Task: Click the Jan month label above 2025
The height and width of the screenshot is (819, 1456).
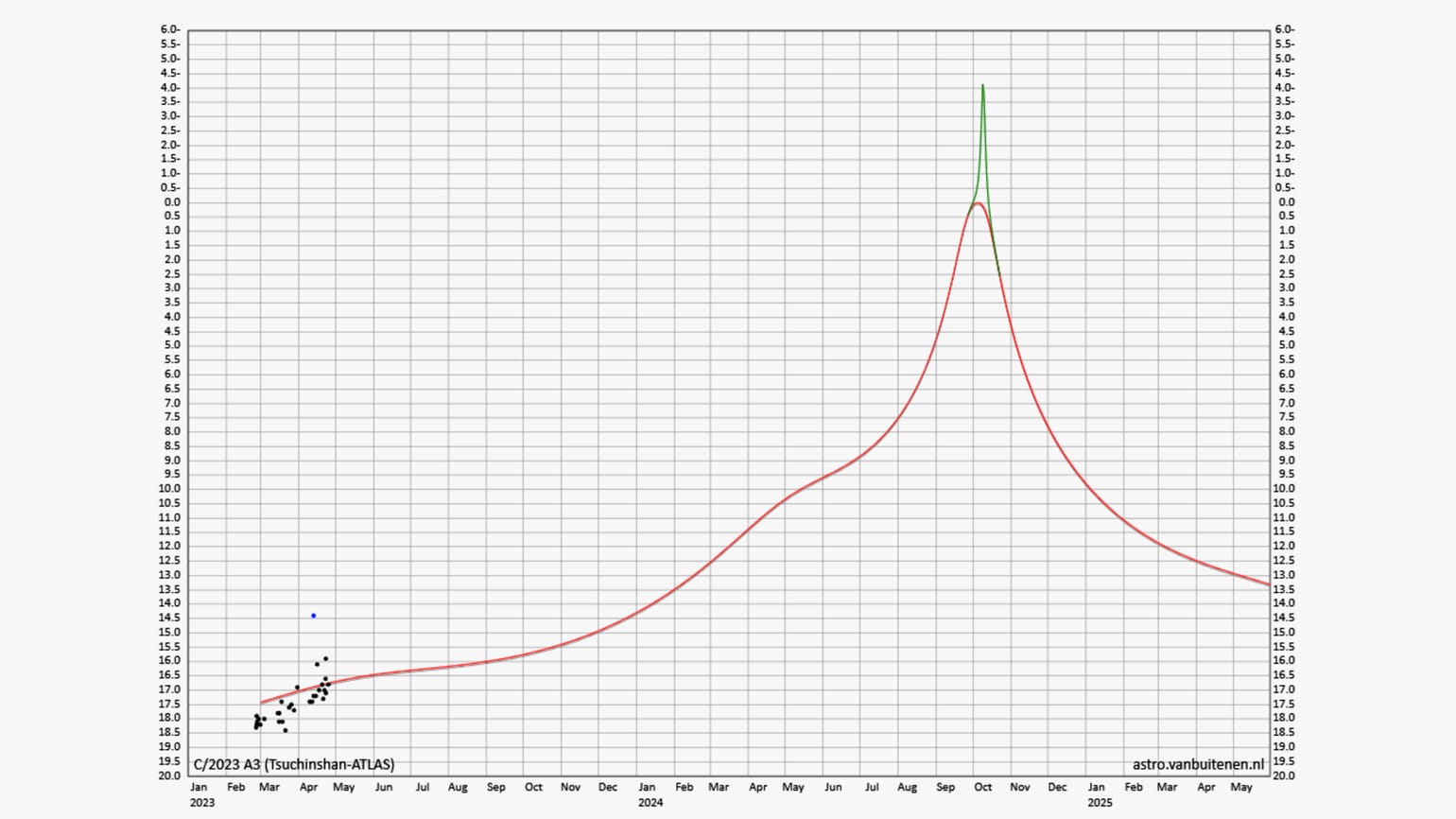Action: tap(1096, 787)
